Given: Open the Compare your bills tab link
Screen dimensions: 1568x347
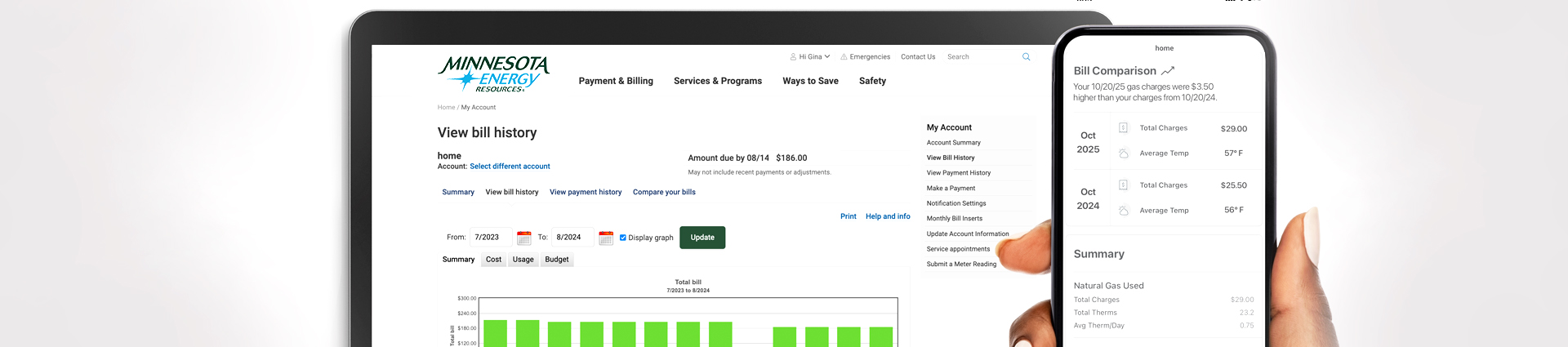Looking at the screenshot, I should [664, 192].
